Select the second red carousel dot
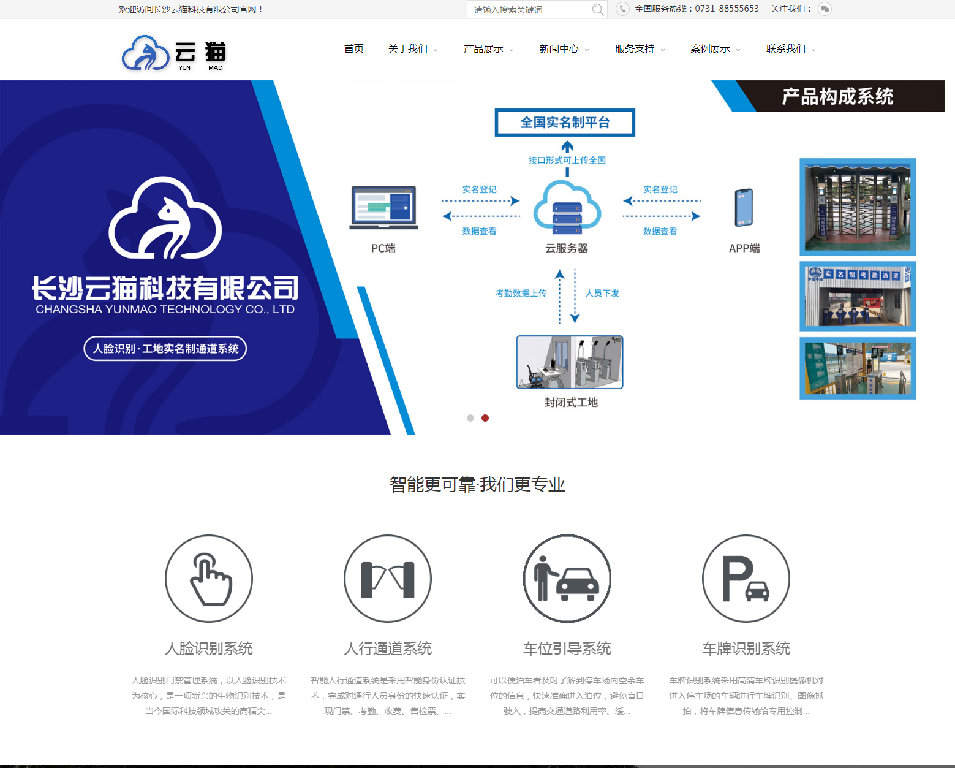This screenshot has width=955, height=768. click(x=485, y=418)
